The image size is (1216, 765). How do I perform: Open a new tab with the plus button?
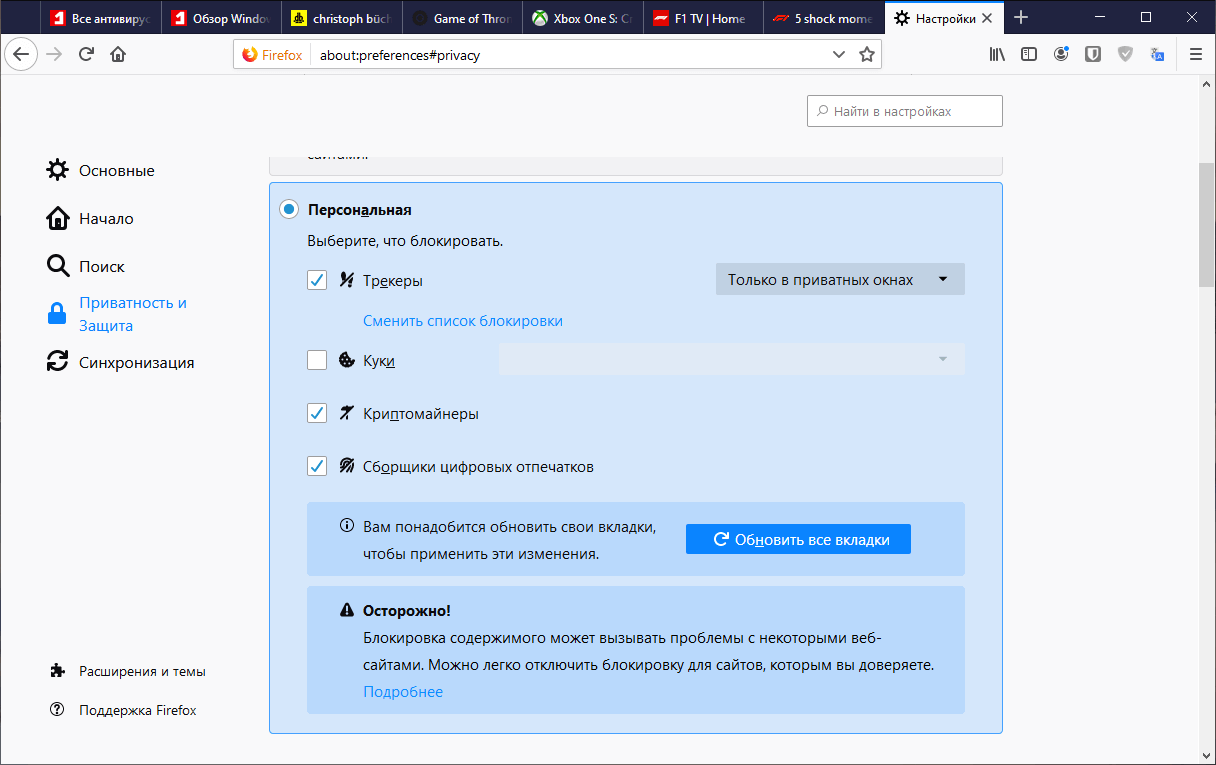click(1020, 17)
